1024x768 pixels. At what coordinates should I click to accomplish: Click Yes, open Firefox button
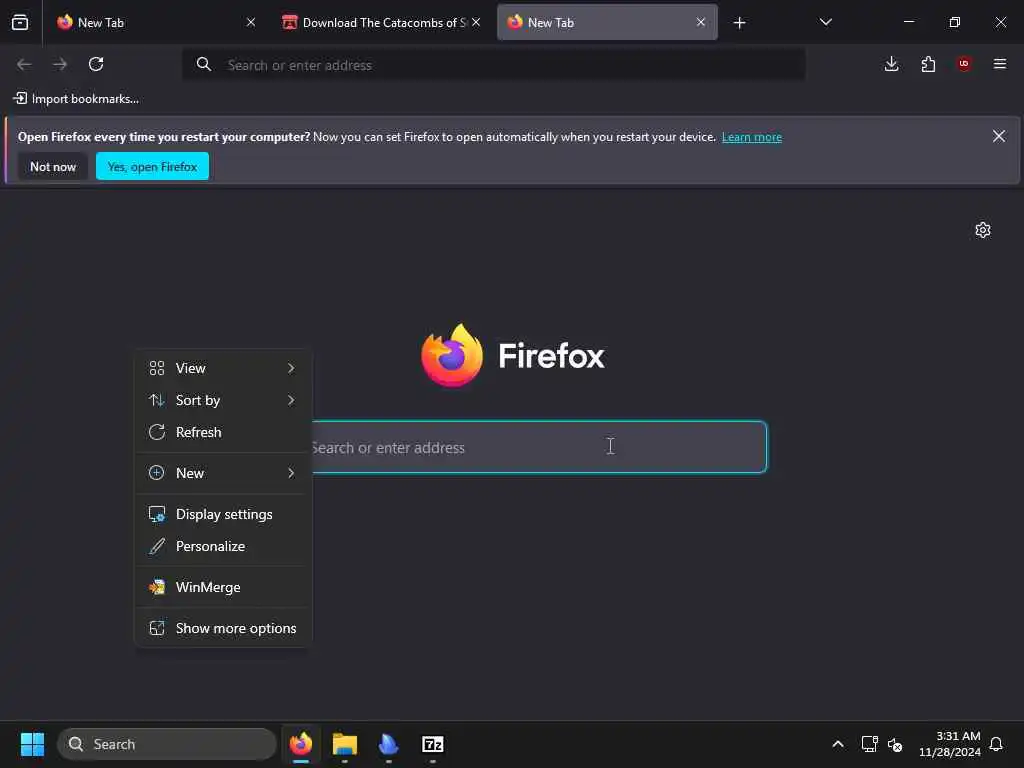tap(152, 167)
